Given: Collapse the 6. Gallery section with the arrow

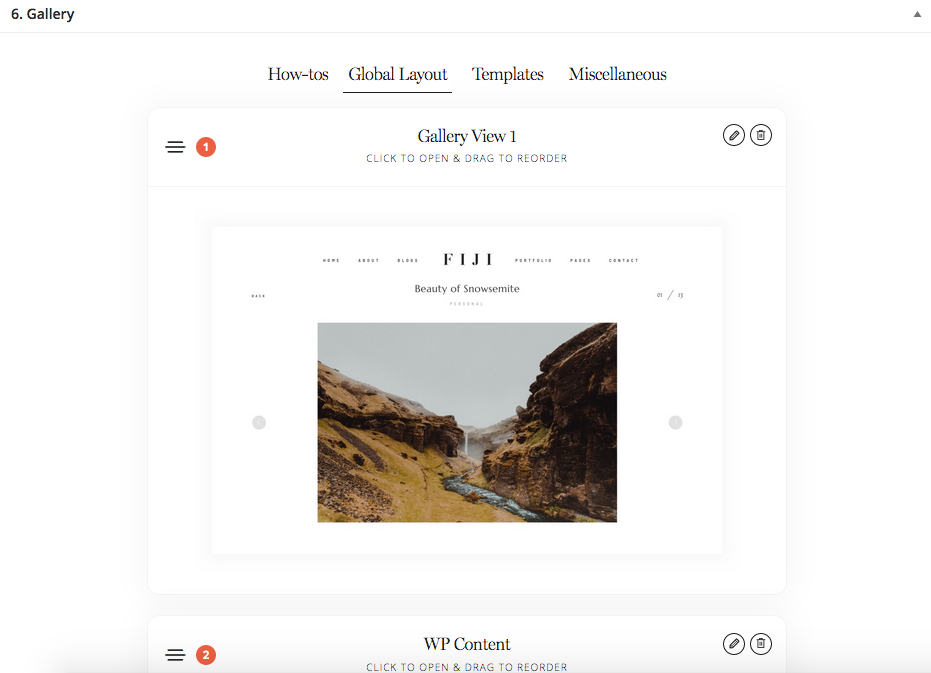Looking at the screenshot, I should [917, 14].
